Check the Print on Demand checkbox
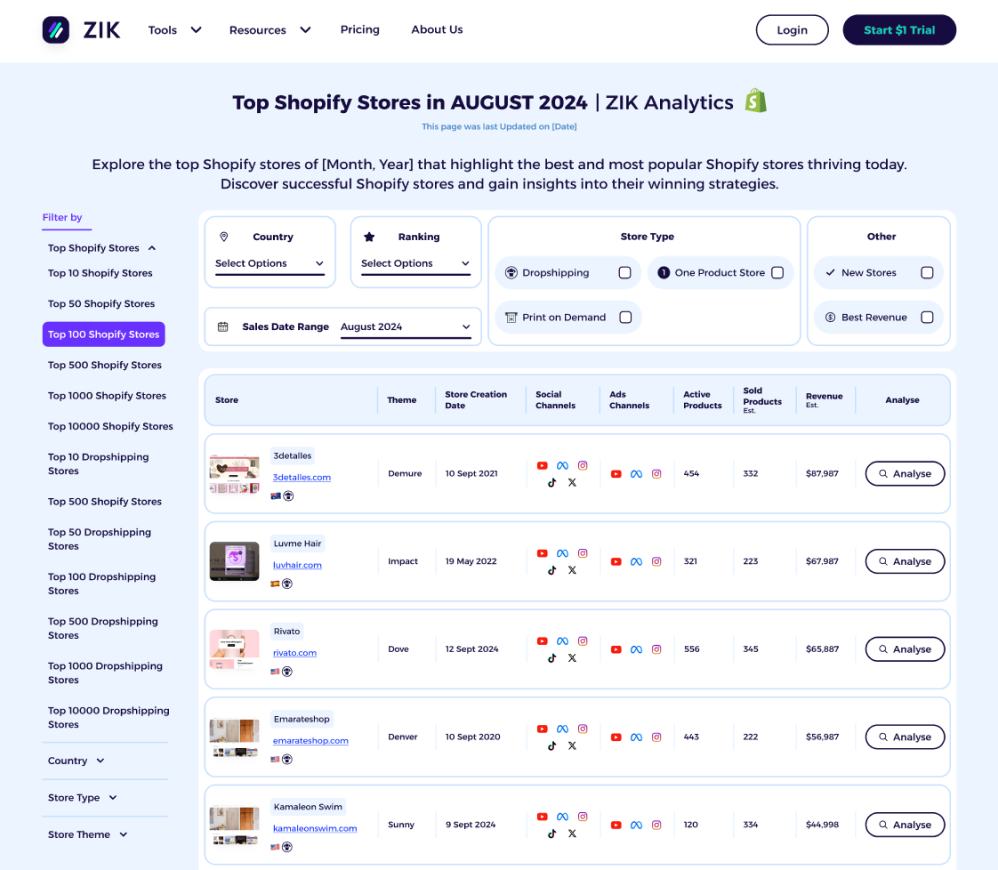 pyautogui.click(x=626, y=317)
